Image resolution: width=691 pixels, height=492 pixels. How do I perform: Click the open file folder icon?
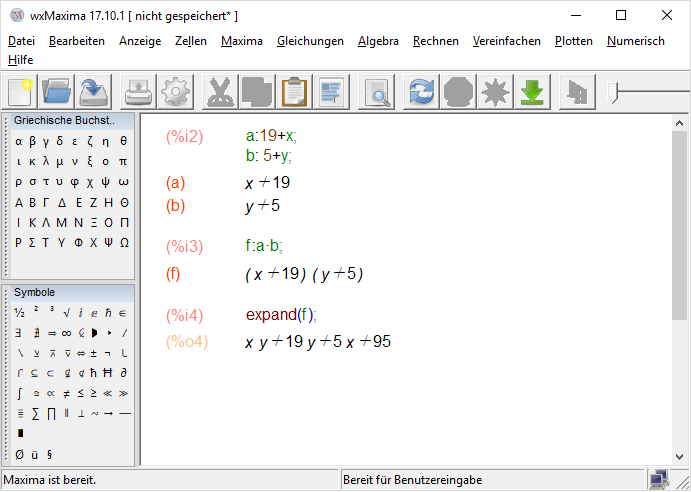[x=58, y=93]
